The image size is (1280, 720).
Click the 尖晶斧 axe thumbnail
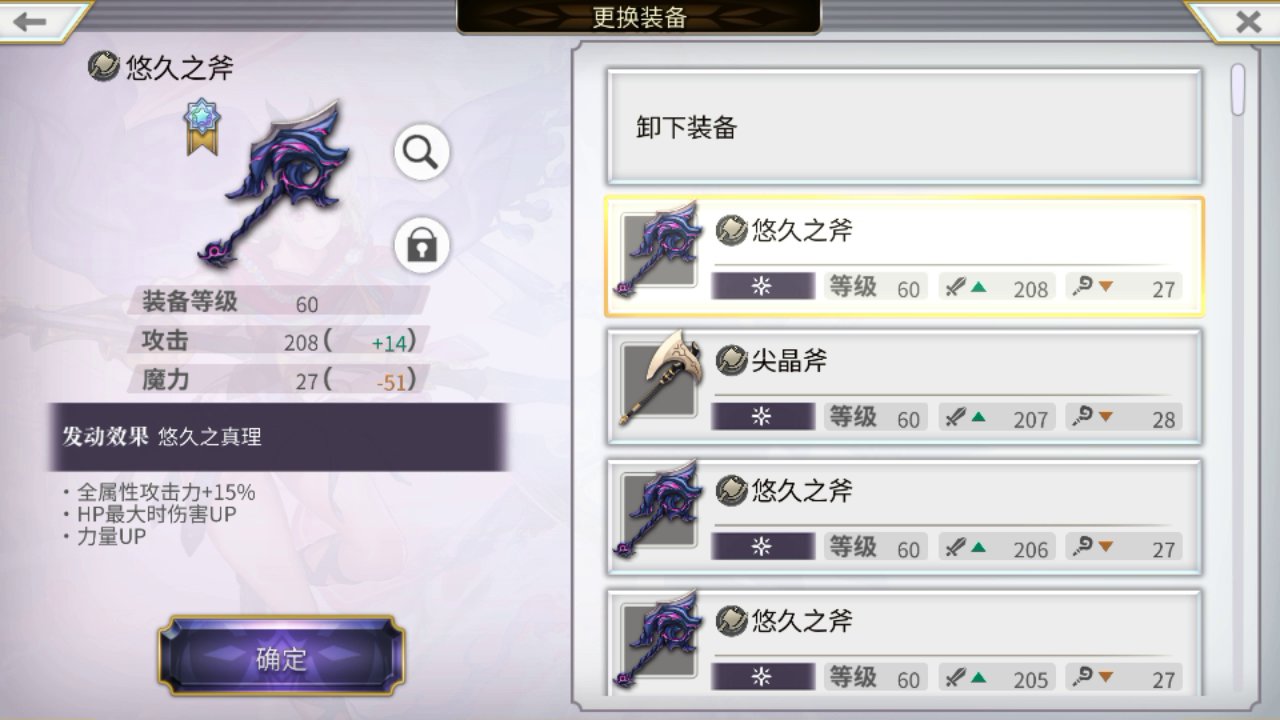[x=659, y=380]
